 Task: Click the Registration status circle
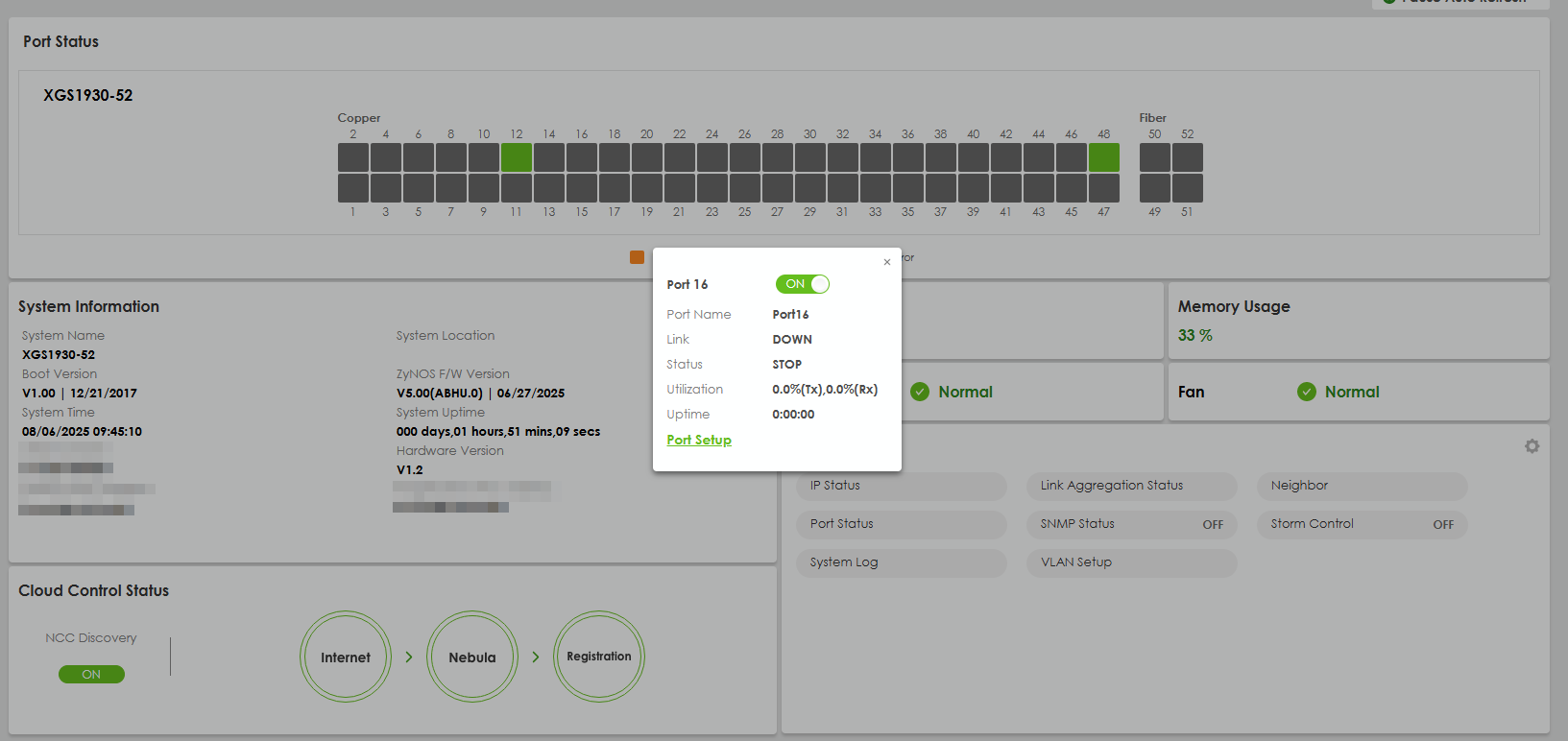tap(599, 657)
